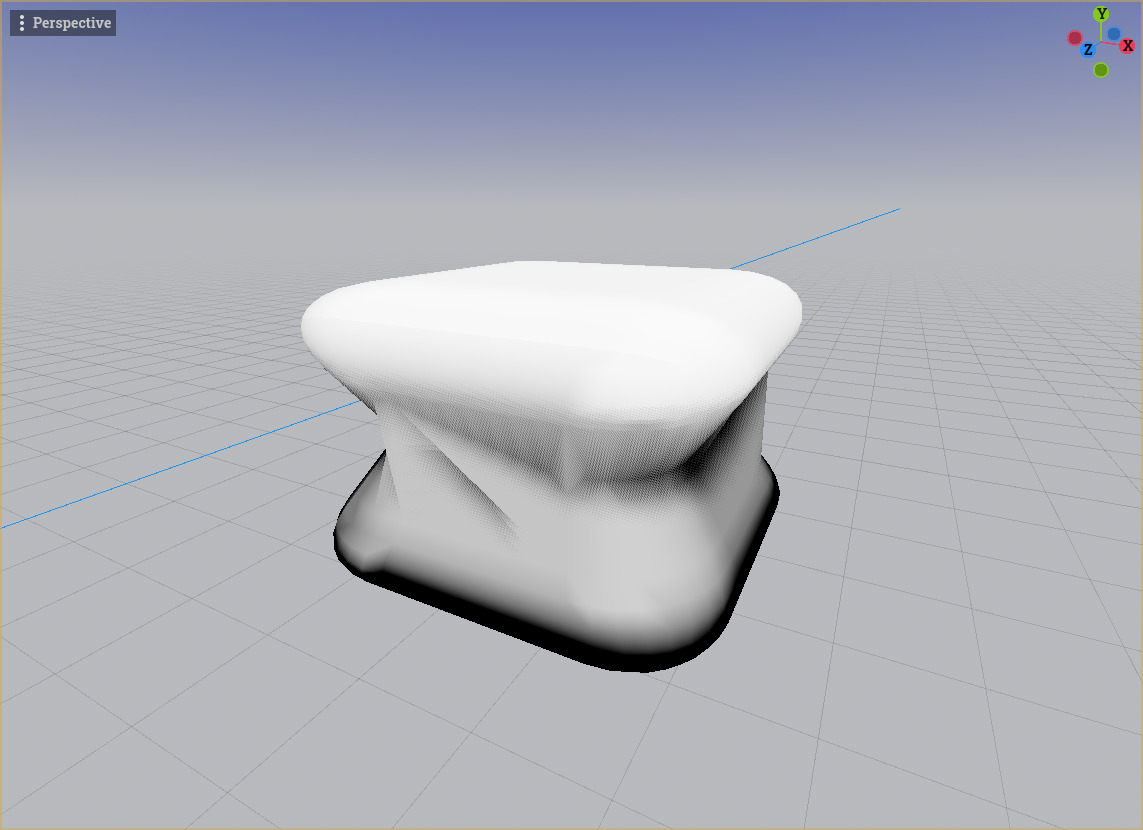Click the unlabeled green negative-Y gizmo circle
The image size is (1143, 830).
[x=1101, y=70]
